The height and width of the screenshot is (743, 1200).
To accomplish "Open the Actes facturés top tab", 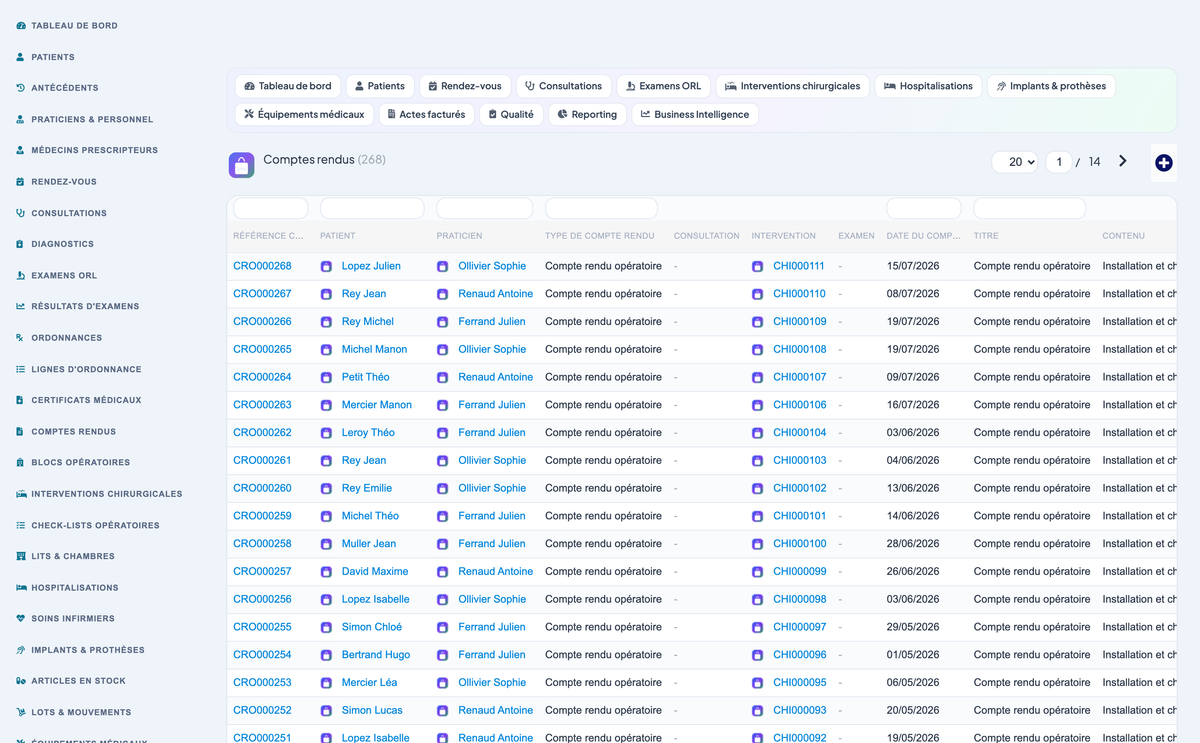I will coord(427,115).
